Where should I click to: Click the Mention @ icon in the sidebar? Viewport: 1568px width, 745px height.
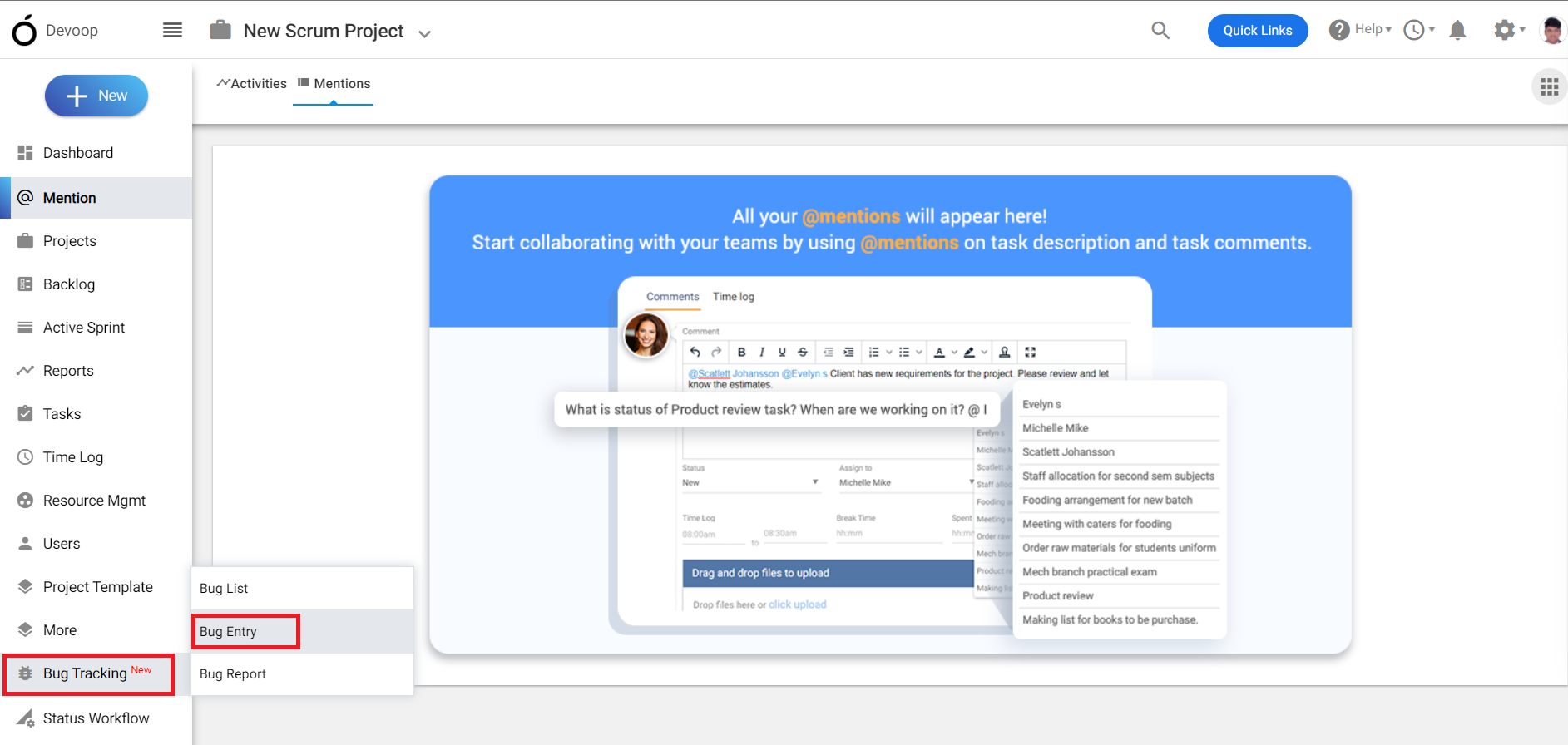point(25,198)
